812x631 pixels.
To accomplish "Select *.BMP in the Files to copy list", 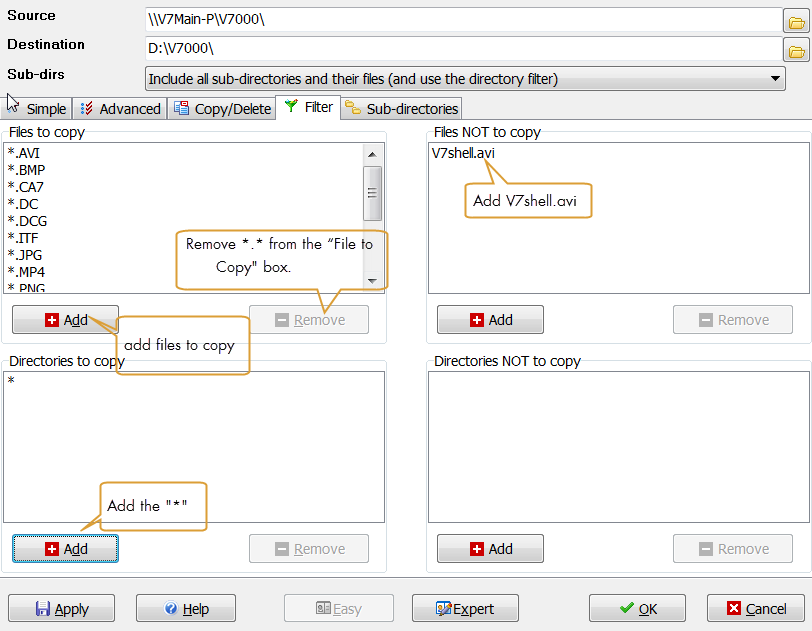I will coord(26,170).
